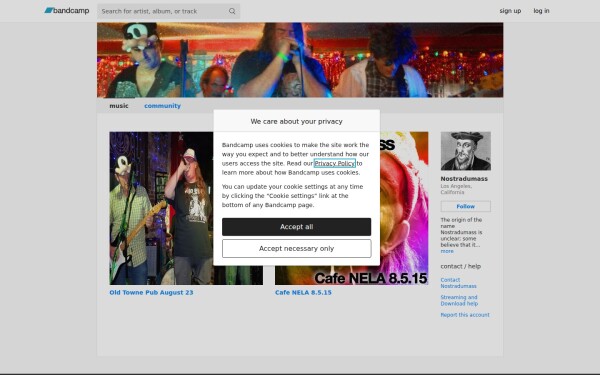Open the sign up link

(x=510, y=11)
